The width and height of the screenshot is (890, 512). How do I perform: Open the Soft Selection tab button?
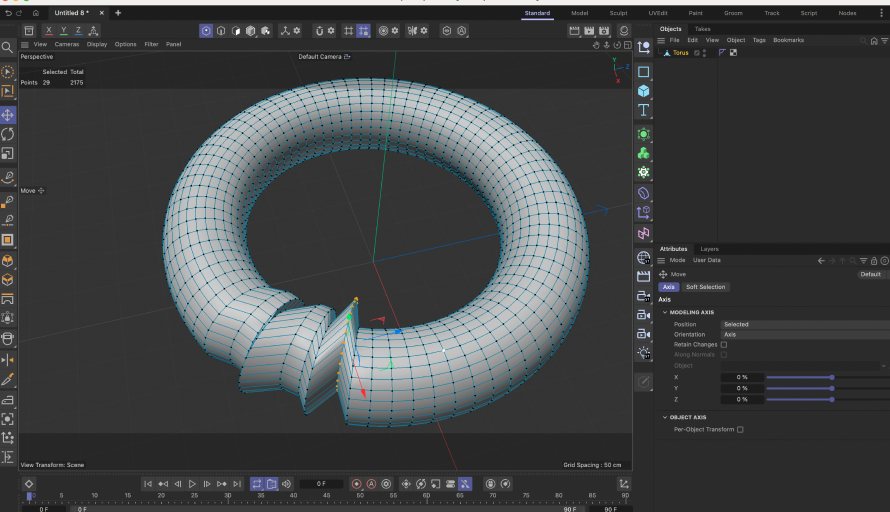point(705,287)
